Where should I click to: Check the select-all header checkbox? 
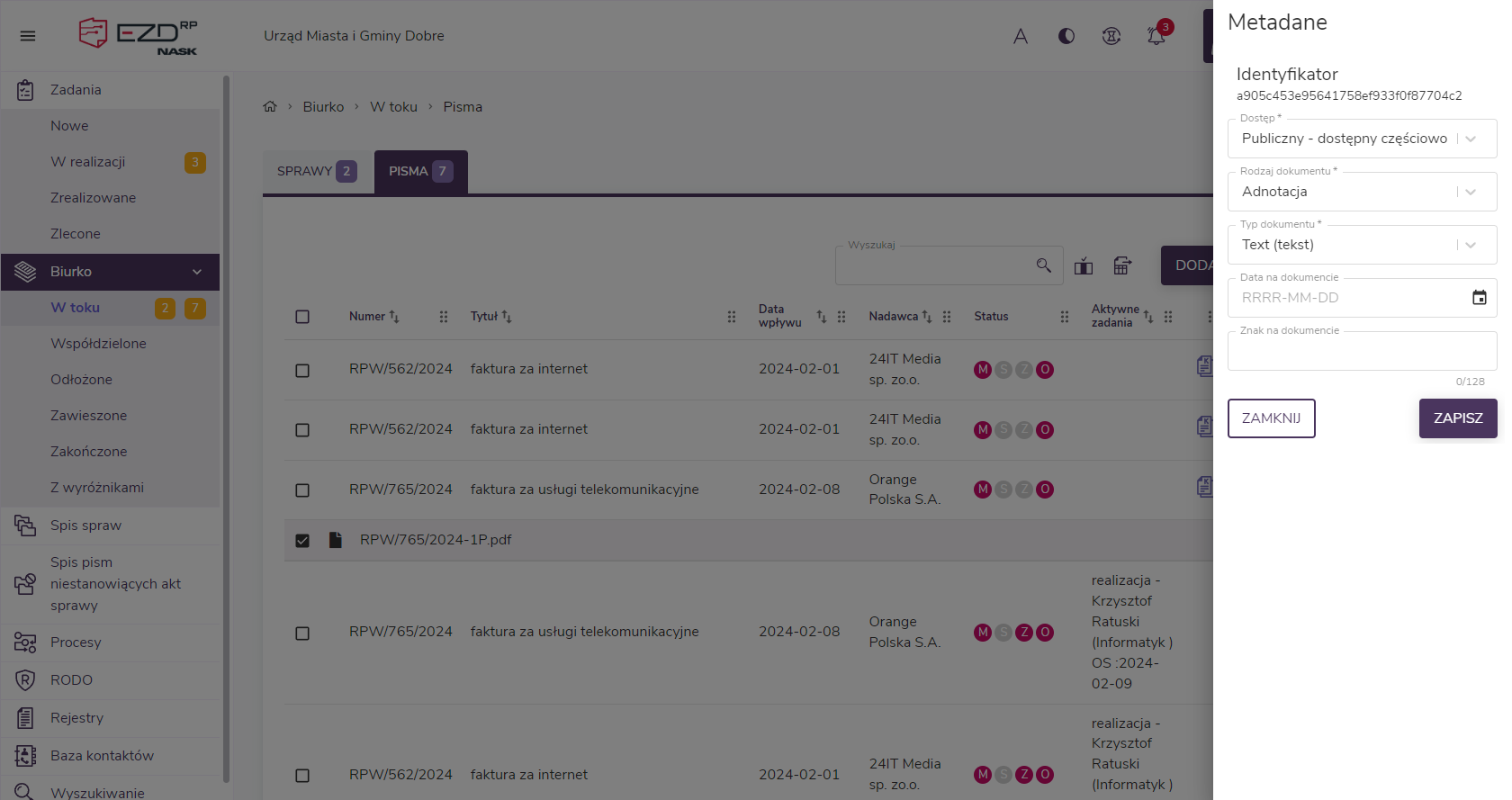302,317
